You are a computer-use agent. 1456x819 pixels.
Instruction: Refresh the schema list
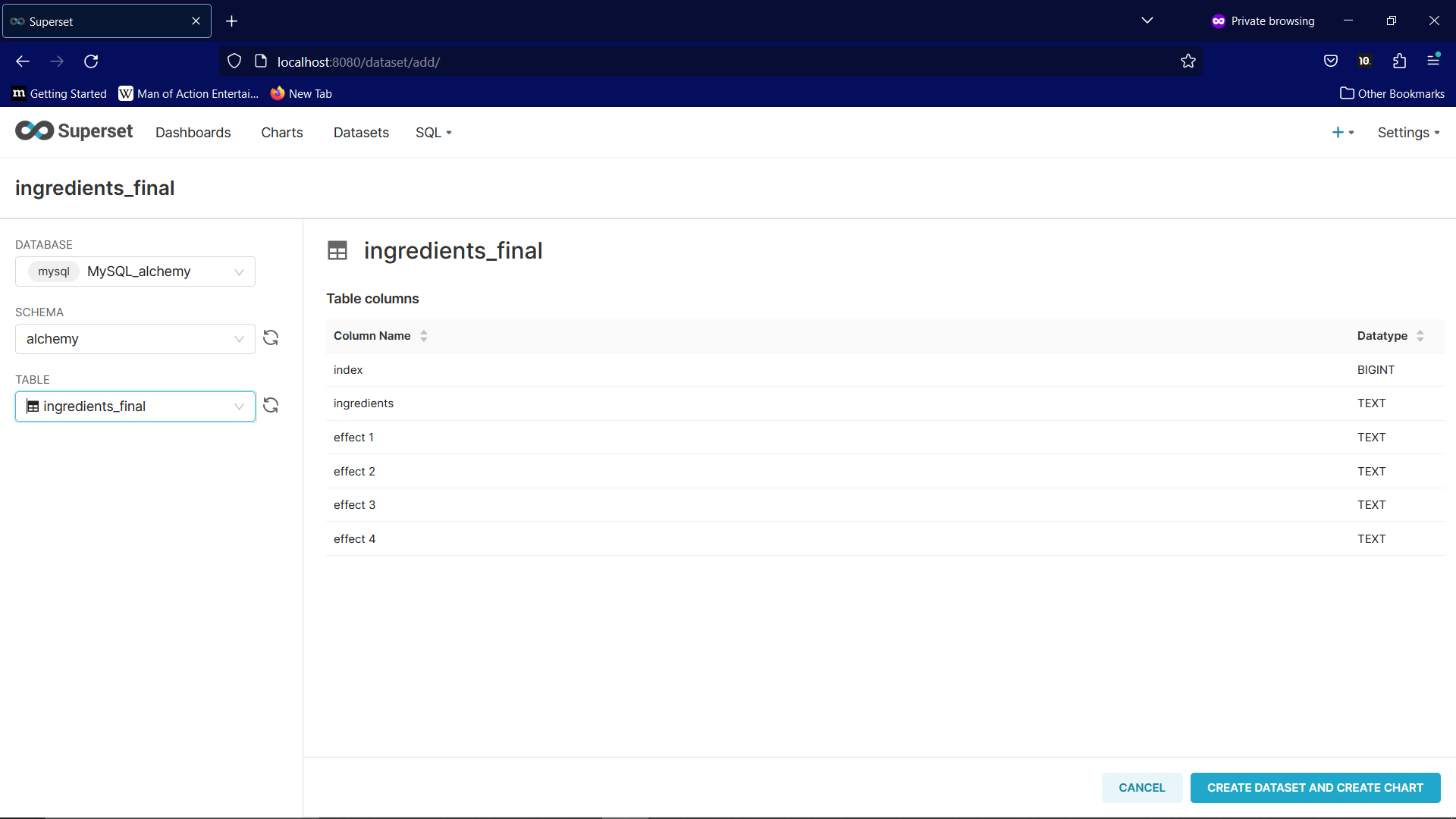[271, 337]
